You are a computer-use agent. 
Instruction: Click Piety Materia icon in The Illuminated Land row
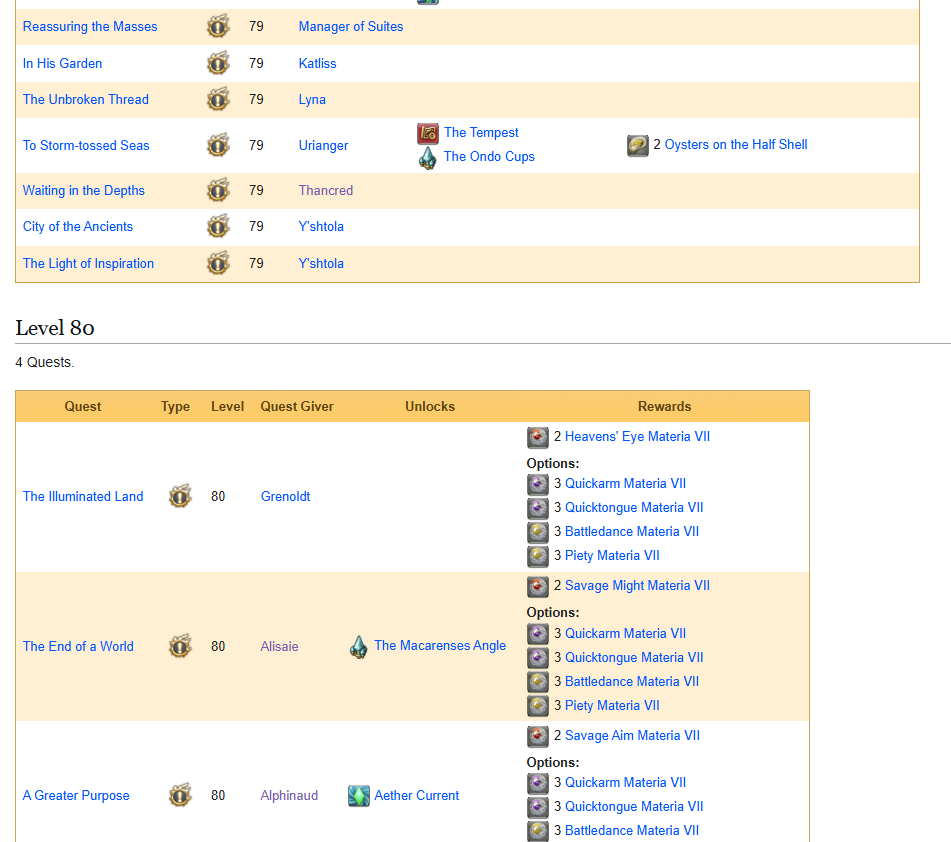[x=538, y=556]
